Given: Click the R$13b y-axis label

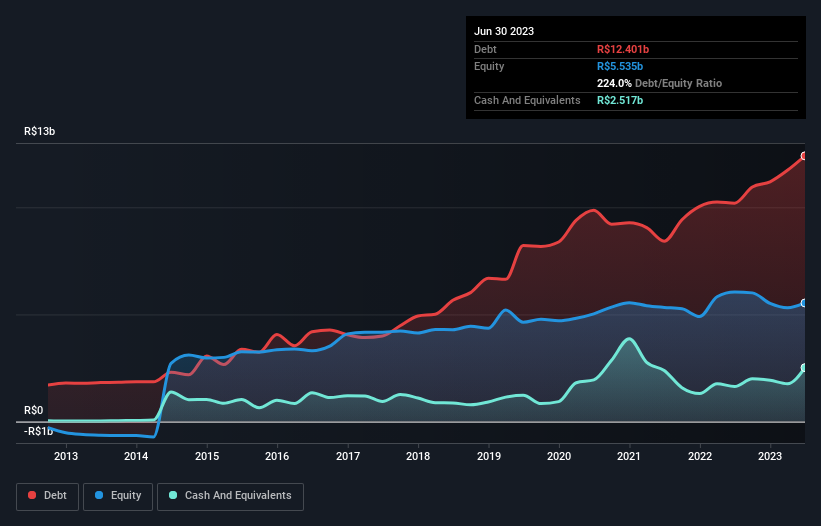Looking at the screenshot, I should (x=40, y=132).
